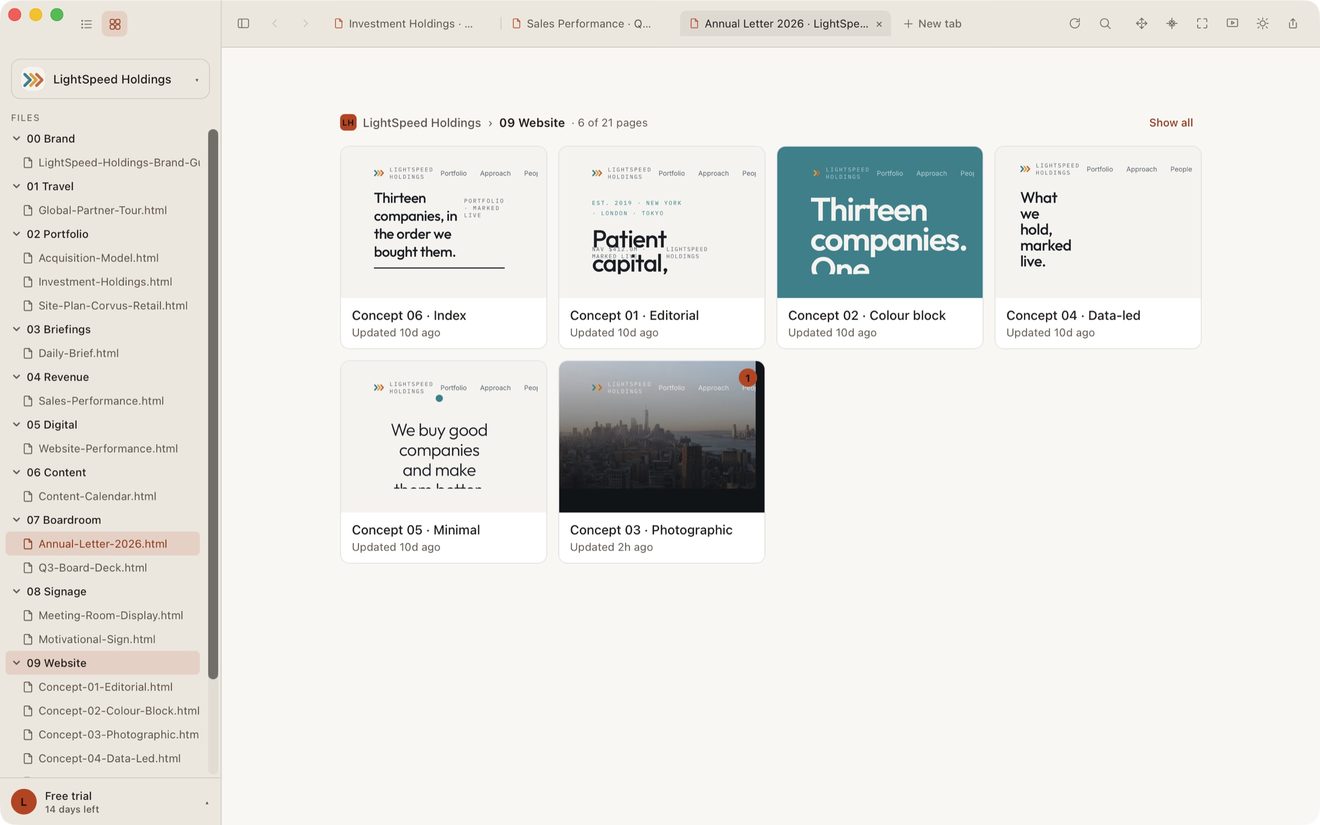Open the Concept 05 · Minimal card
The height and width of the screenshot is (825, 1320).
pyautogui.click(x=444, y=462)
